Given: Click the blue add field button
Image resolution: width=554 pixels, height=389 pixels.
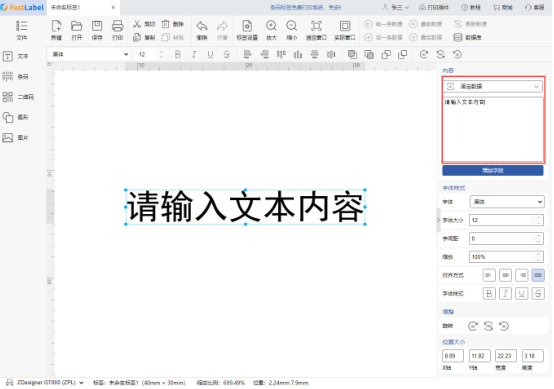Looking at the screenshot, I should (493, 170).
